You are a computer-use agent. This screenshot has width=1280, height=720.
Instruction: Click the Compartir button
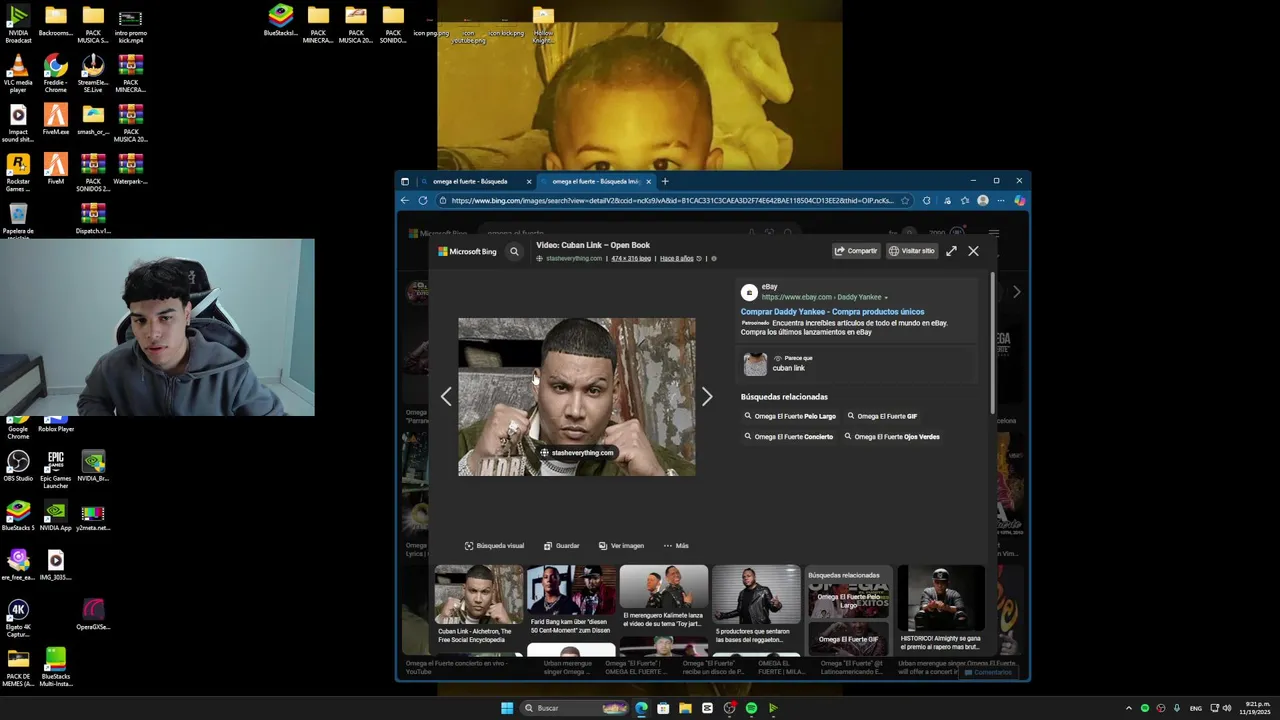coord(856,251)
